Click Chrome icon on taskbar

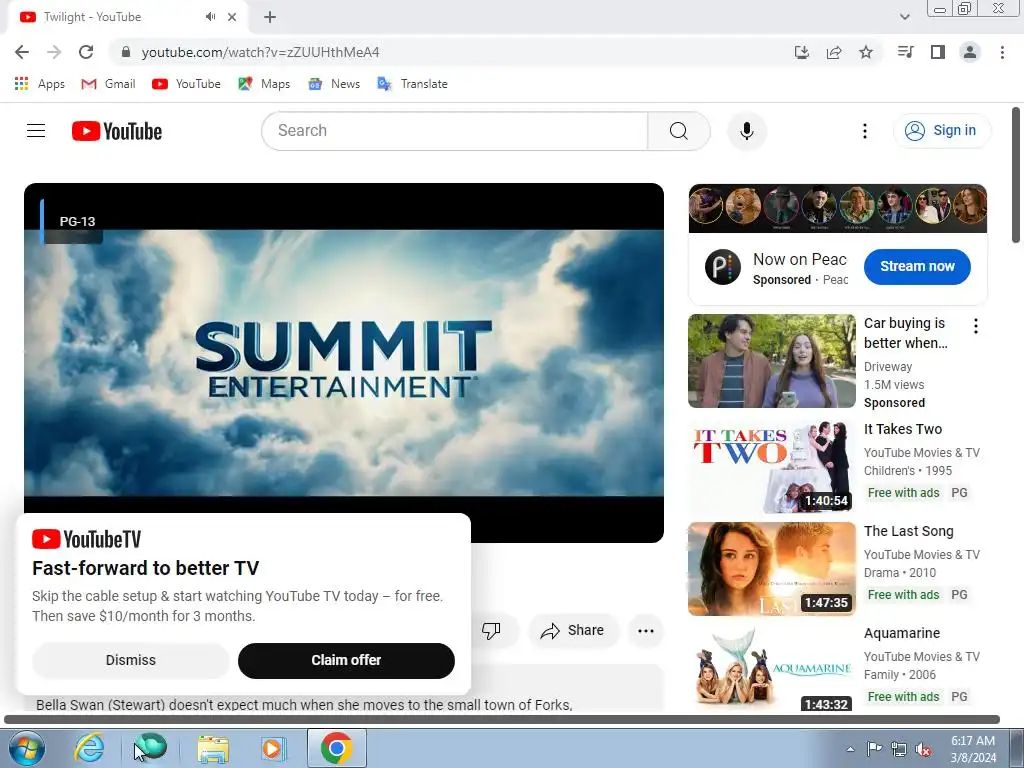336,748
